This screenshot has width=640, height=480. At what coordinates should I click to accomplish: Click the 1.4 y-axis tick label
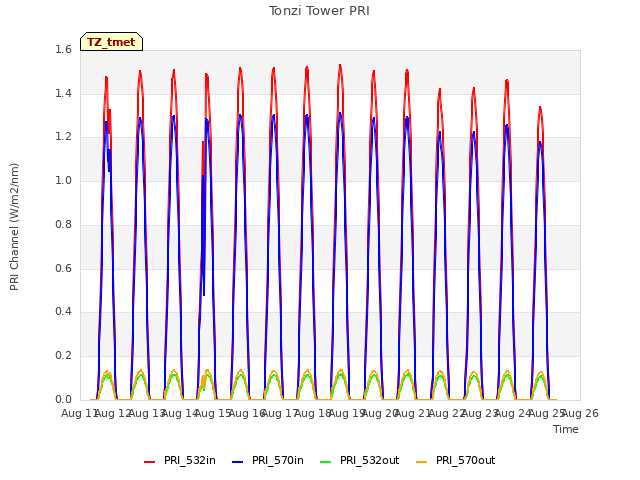63,93
